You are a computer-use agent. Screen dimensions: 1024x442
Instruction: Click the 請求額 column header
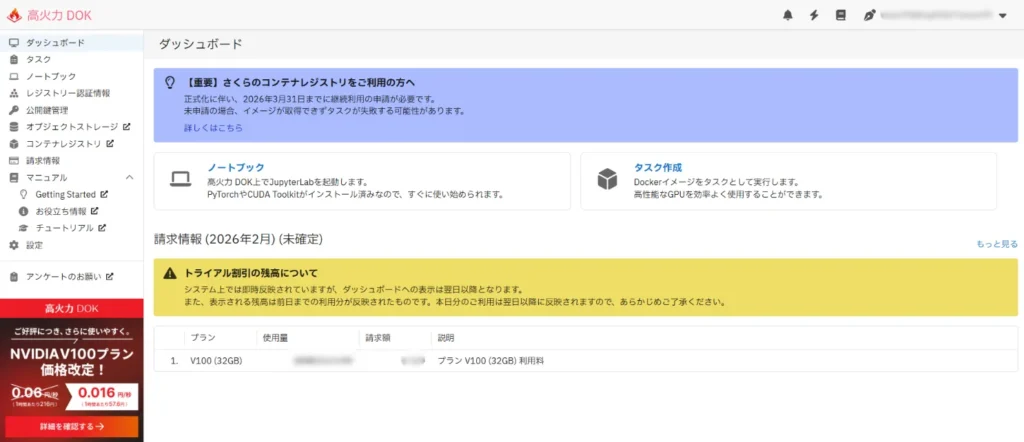[378, 338]
